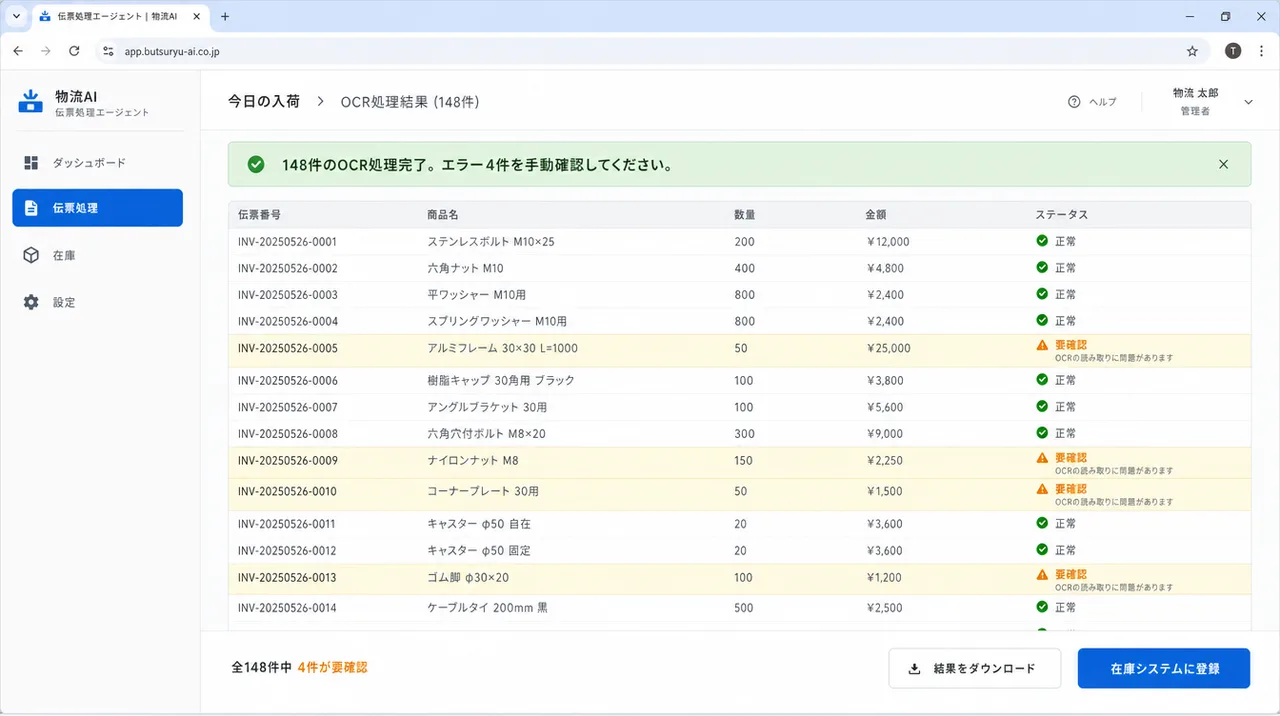The width and height of the screenshot is (1280, 716).
Task: Click the 正常 check icon for INV-20250526-0003
Action: tap(1042, 294)
